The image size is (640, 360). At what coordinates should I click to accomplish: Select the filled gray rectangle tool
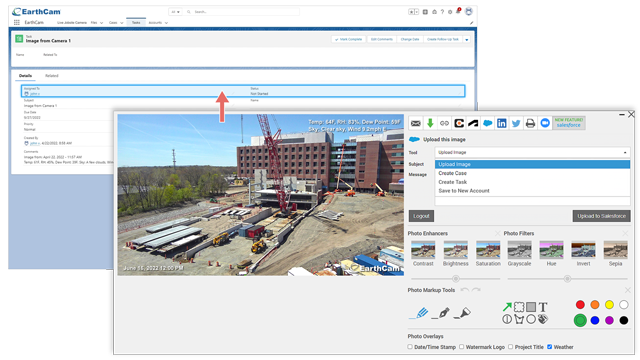click(531, 307)
